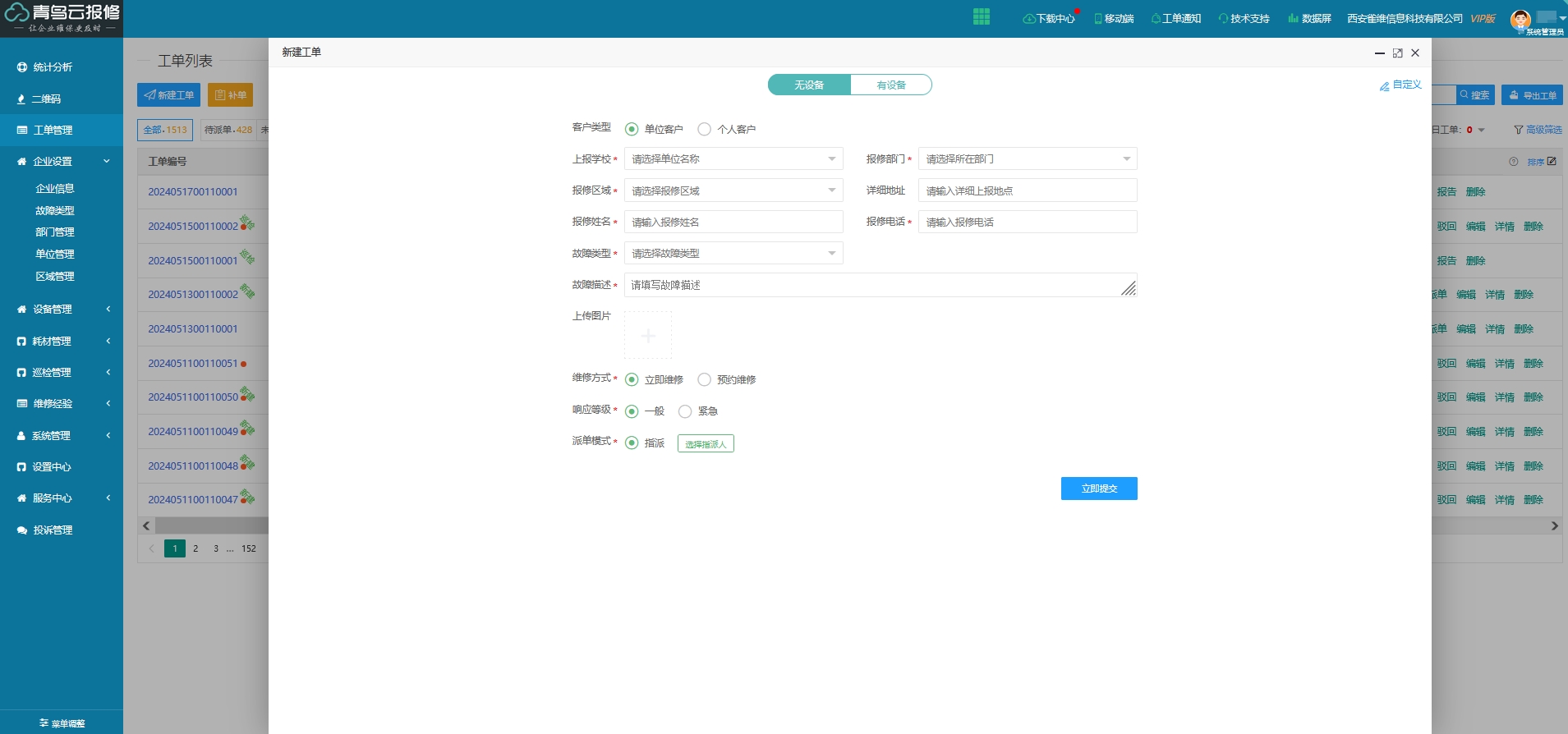Screen dimensions: 1568x734
Task: Click the submit now button
Action: 1099,489
